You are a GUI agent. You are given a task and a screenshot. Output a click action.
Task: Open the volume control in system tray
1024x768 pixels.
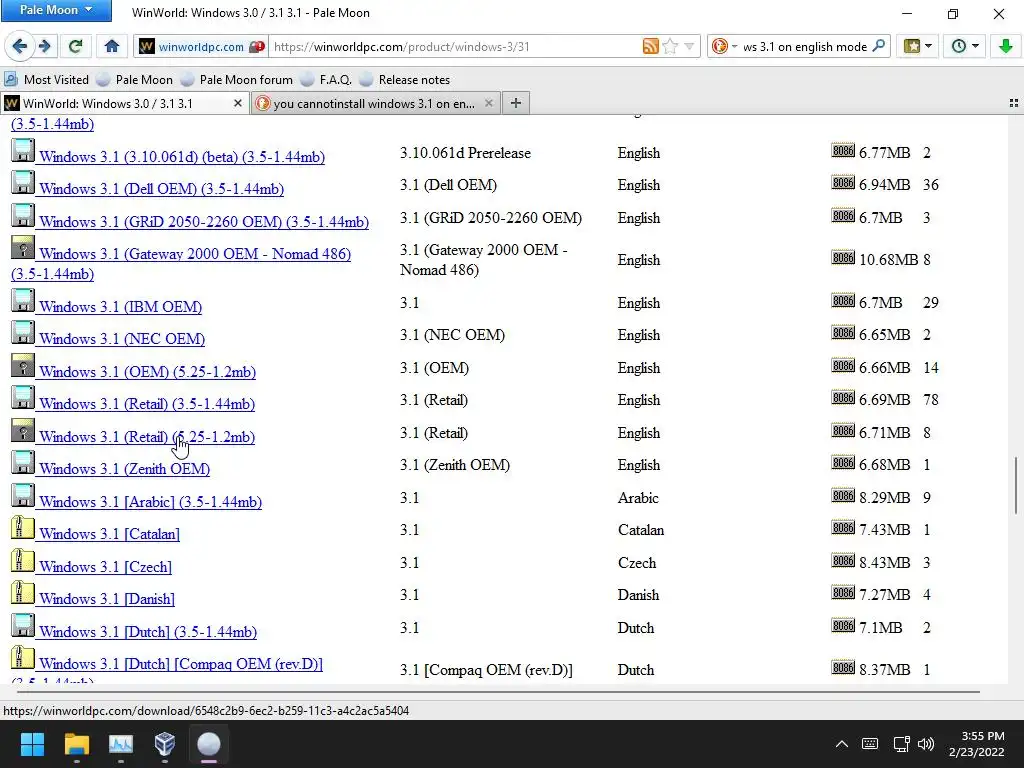[925, 744]
